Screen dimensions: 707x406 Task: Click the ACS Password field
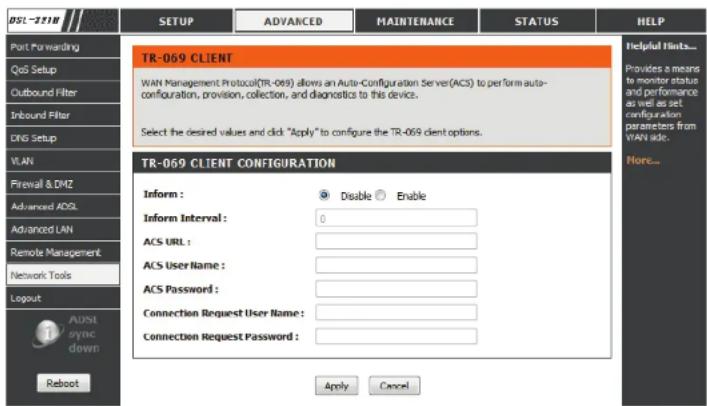tap(396, 289)
